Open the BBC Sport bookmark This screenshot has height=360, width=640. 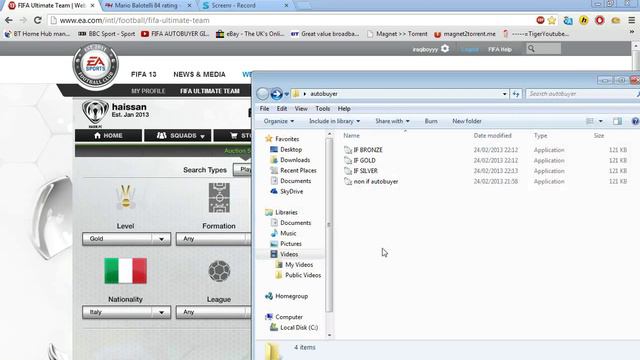(107, 34)
